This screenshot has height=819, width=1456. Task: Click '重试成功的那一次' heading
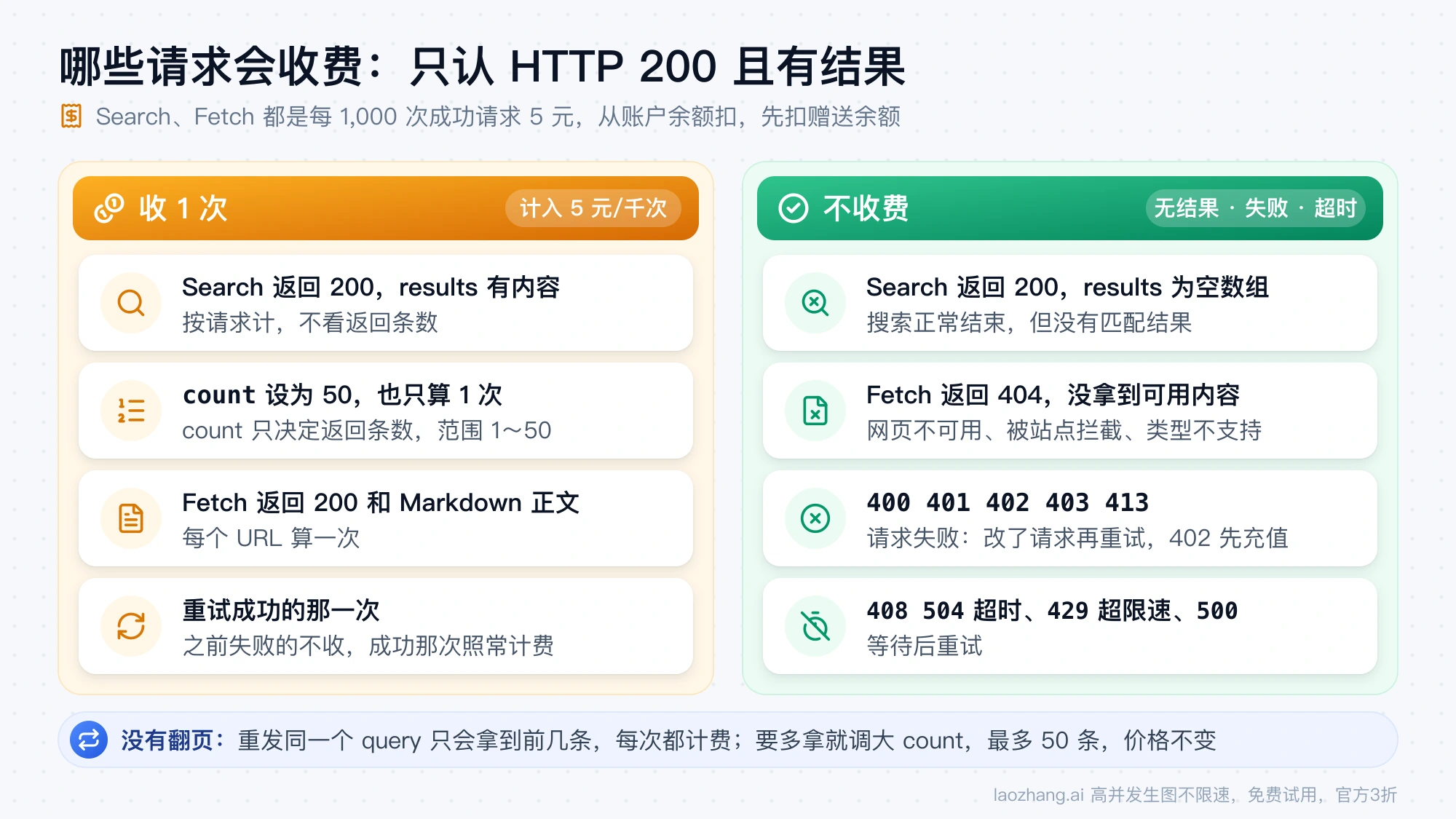pos(281,610)
